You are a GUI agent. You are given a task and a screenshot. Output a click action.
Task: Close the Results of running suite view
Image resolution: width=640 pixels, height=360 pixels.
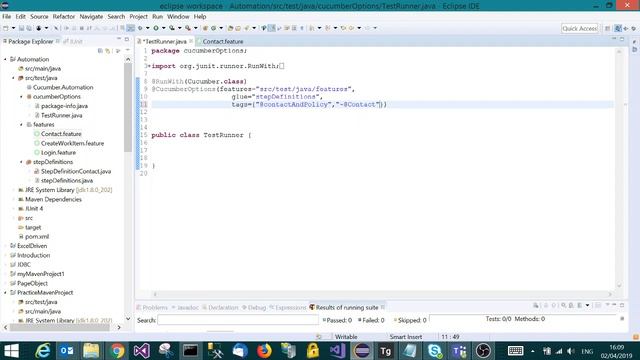pyautogui.click(x=382, y=307)
